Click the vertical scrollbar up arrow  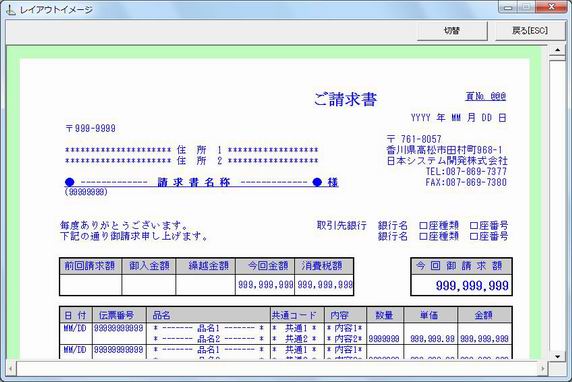pos(557,50)
